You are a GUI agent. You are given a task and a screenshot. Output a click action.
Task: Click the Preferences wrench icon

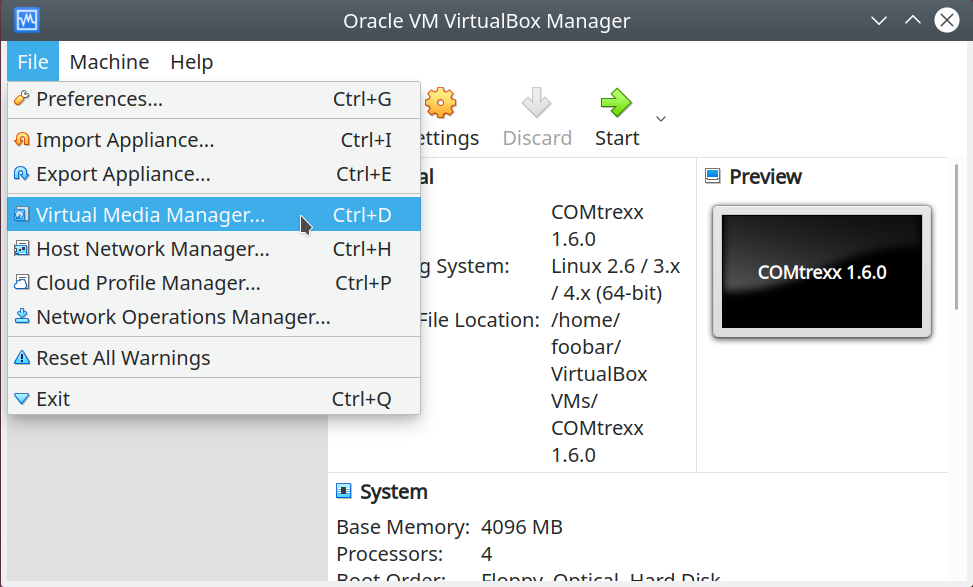coord(22,99)
